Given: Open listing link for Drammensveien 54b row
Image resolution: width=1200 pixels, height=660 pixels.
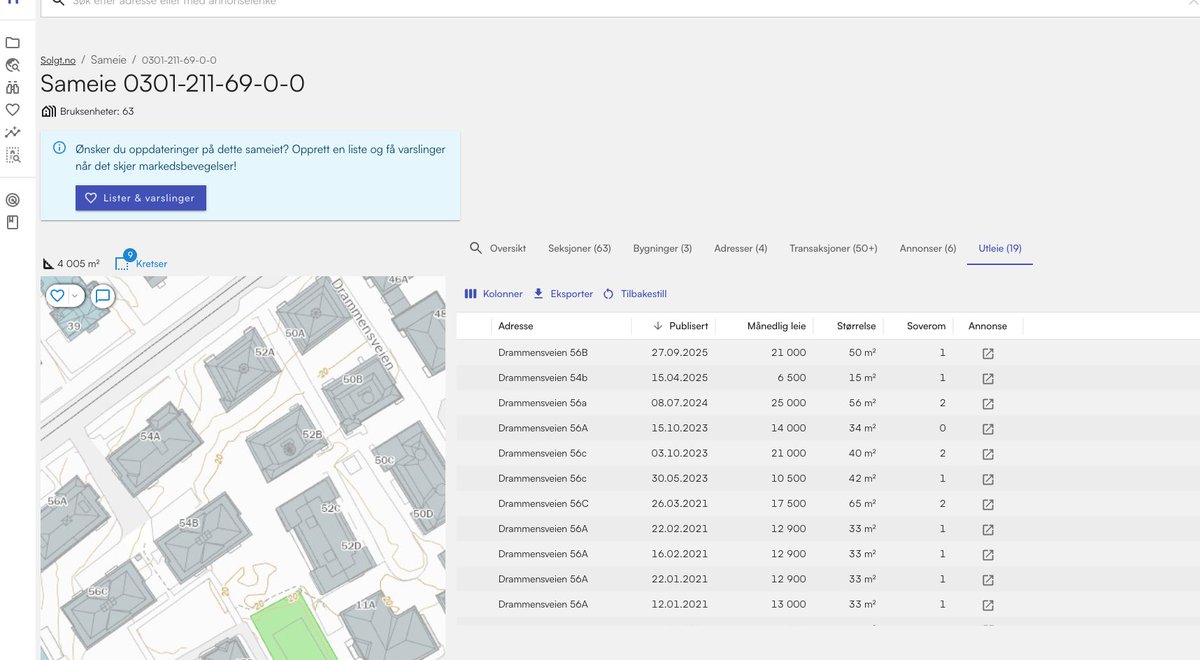Looking at the screenshot, I should coord(988,378).
